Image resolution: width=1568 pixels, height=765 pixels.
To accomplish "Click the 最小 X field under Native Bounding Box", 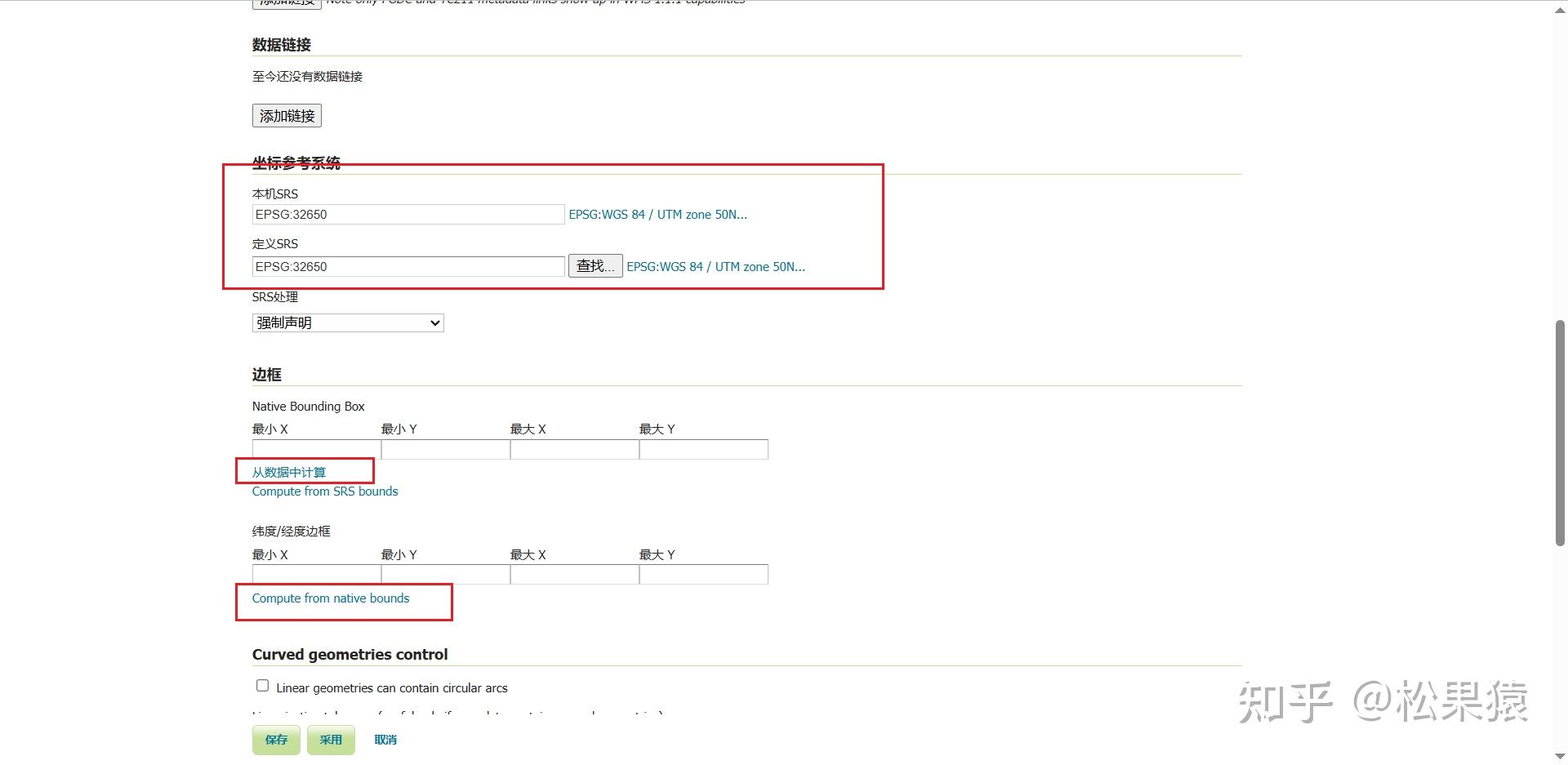I will (x=315, y=449).
